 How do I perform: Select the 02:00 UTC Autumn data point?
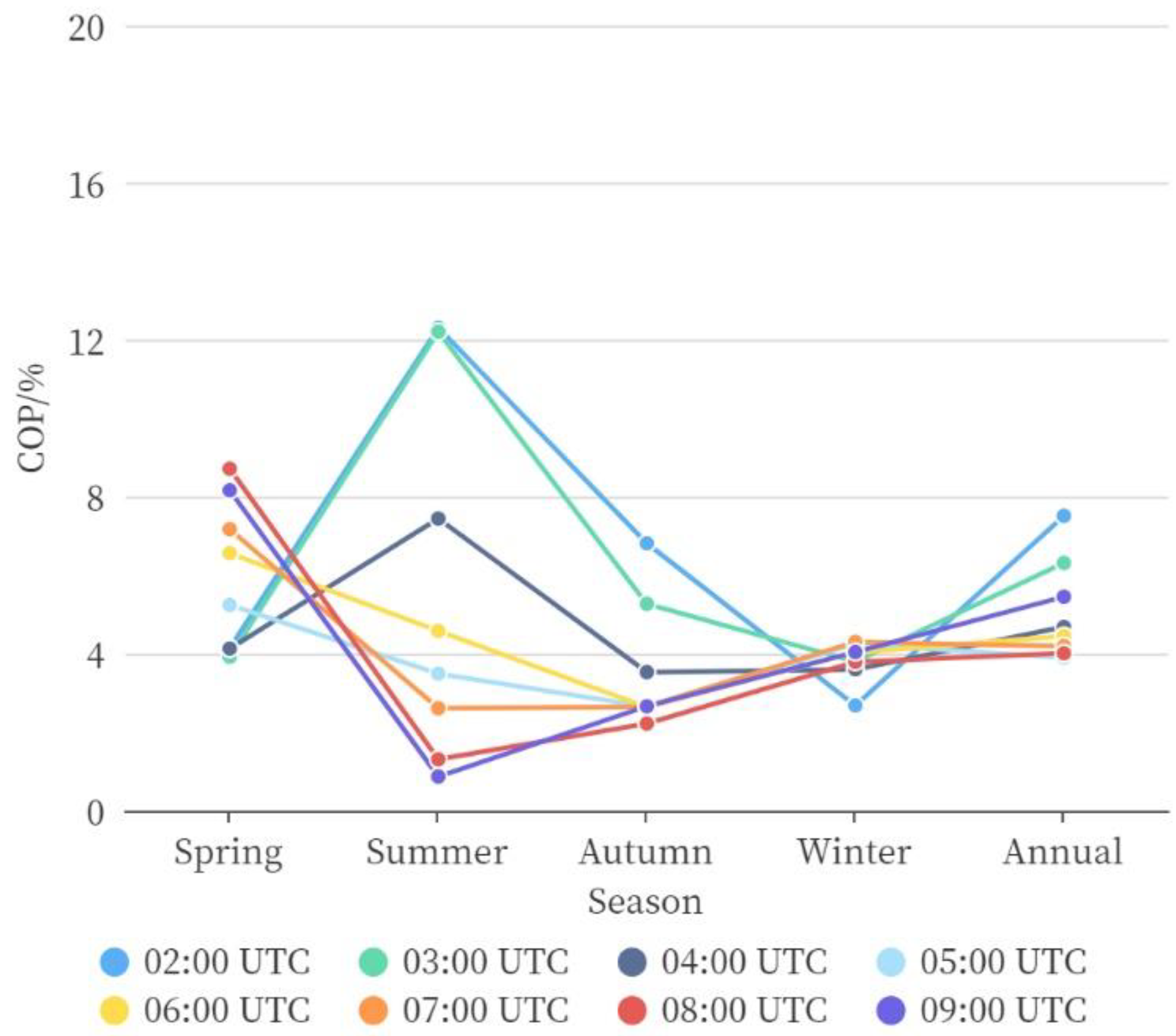(647, 543)
